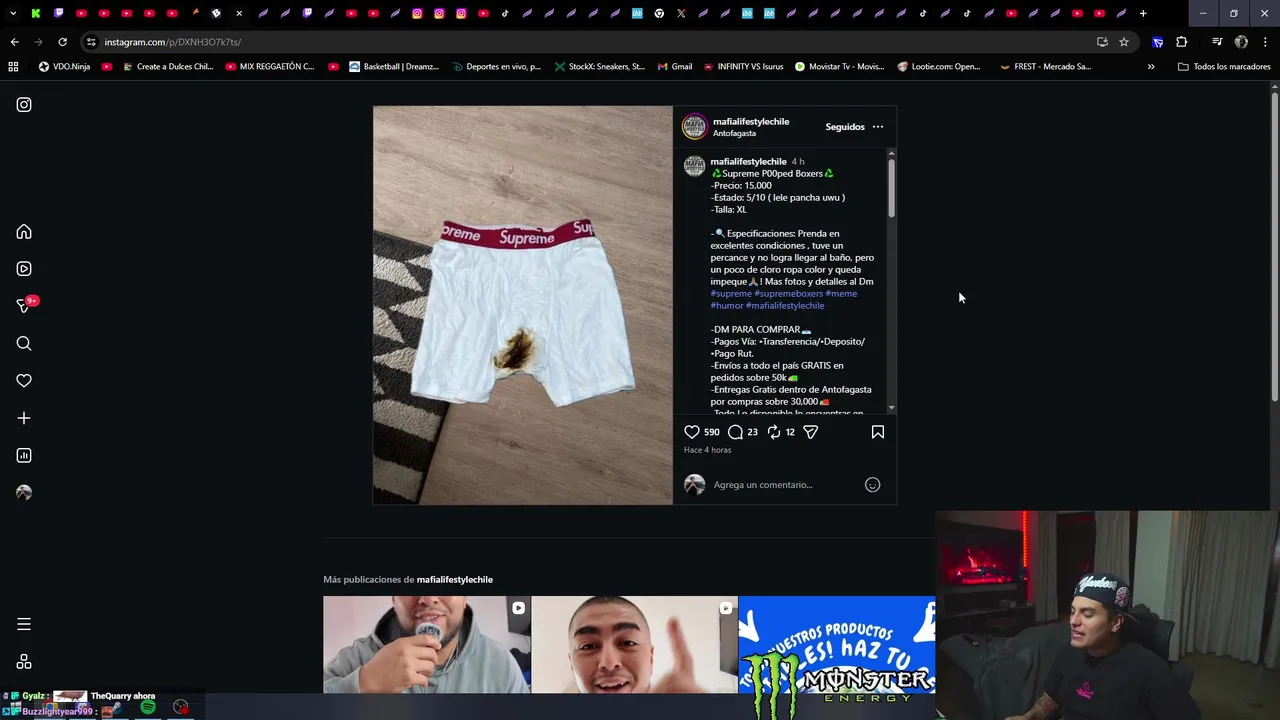The image size is (1280, 720).
Task: Open Todos los marcadores folder
Action: coord(1224,67)
